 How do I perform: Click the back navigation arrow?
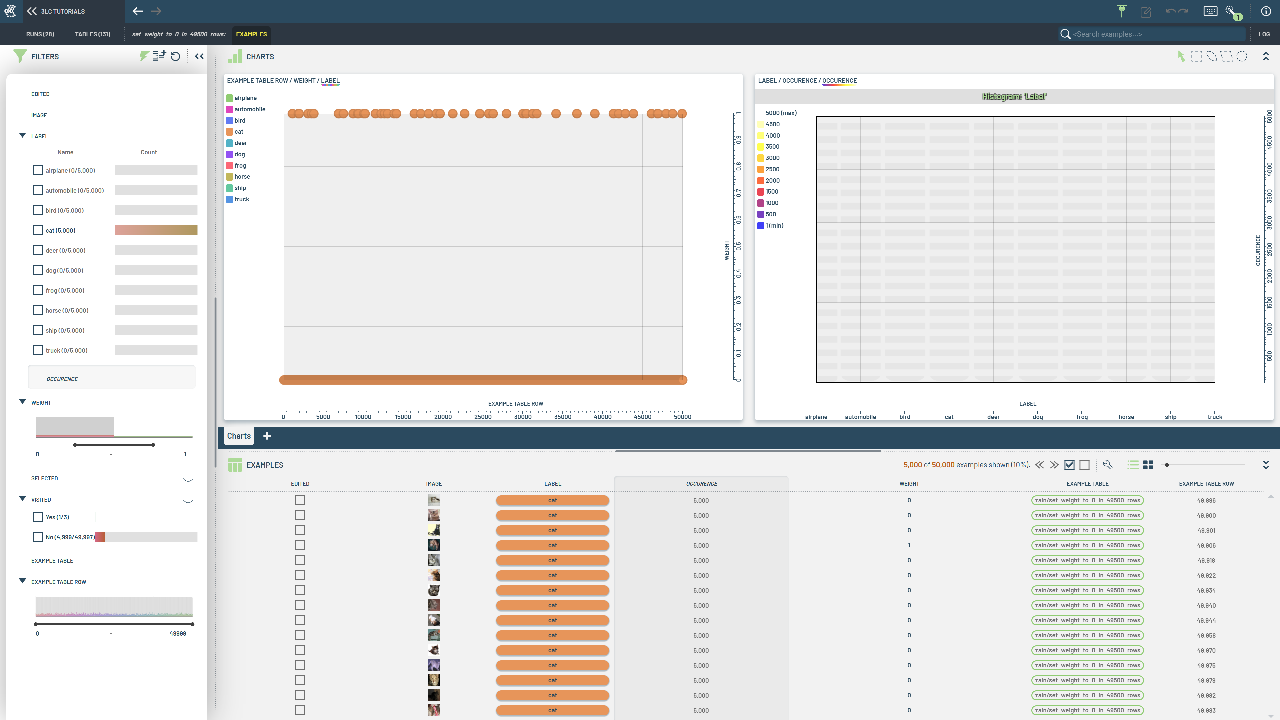point(138,11)
